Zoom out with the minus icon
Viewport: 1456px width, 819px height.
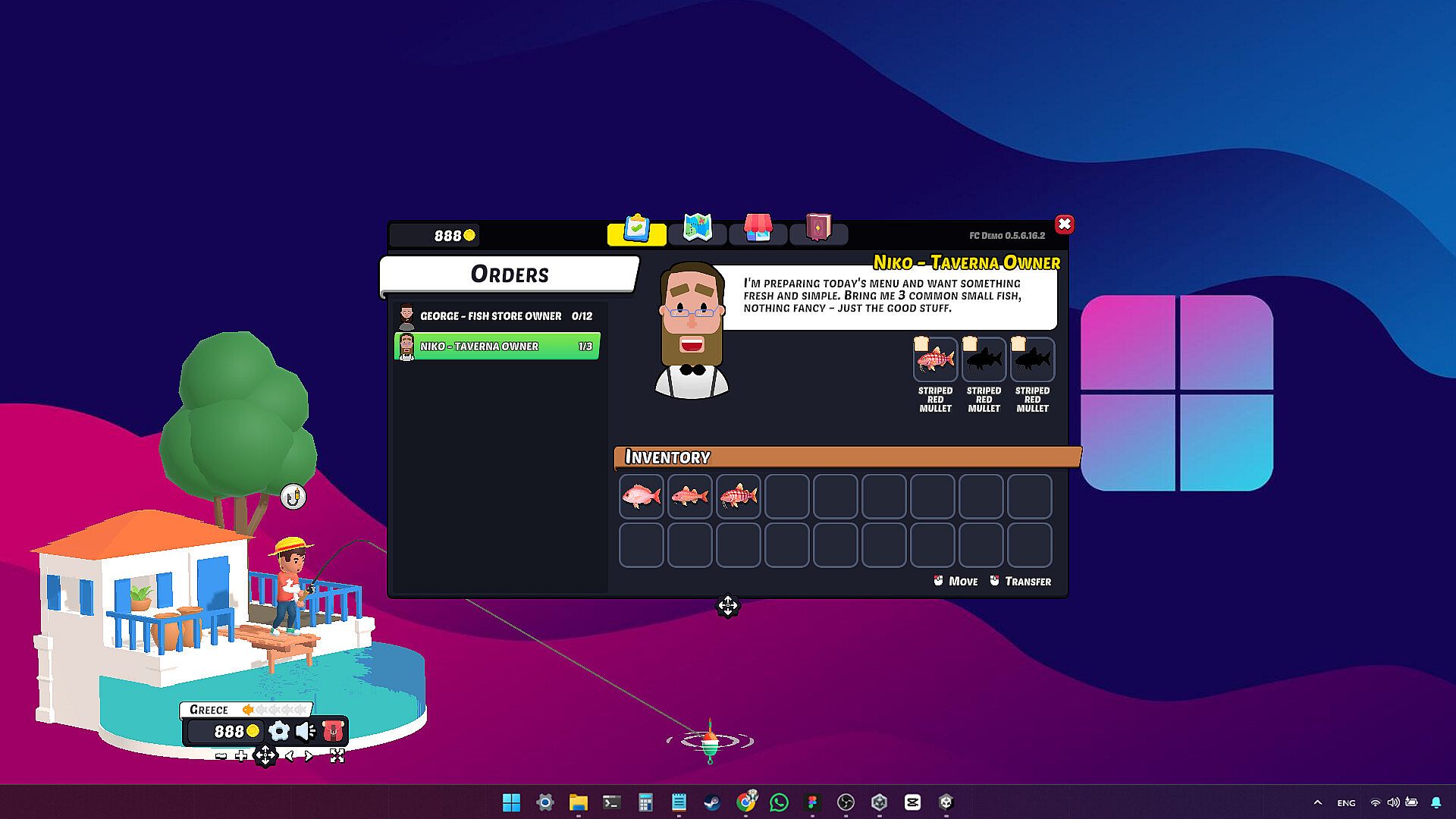click(x=221, y=756)
